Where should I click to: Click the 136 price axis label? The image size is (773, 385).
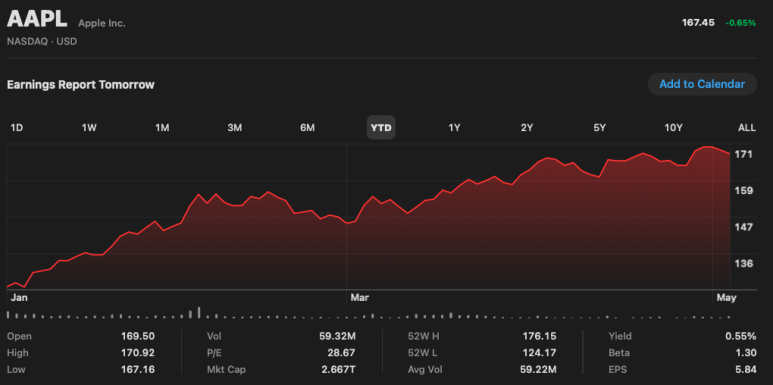click(x=744, y=263)
